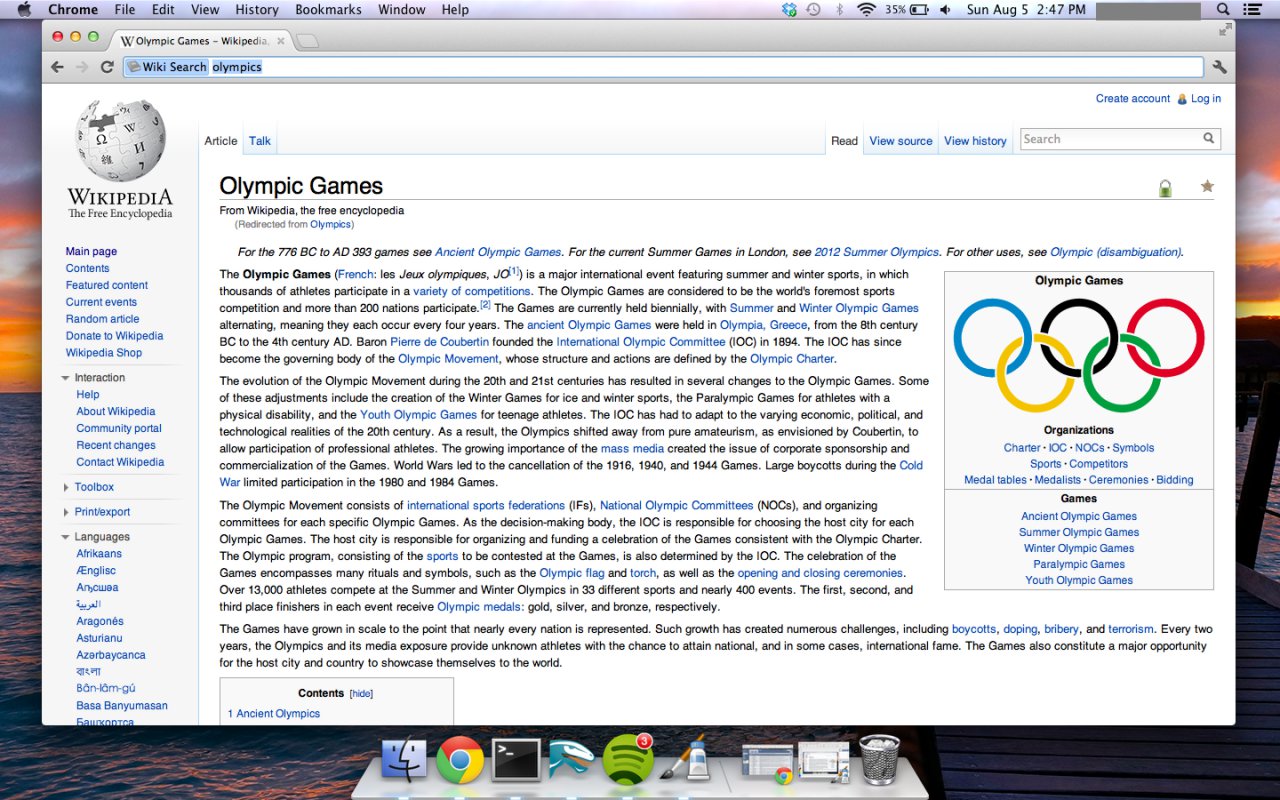Screen dimensions: 1280x800
Task: Click the Apple menu icon
Action: pyautogui.click(x=25, y=9)
